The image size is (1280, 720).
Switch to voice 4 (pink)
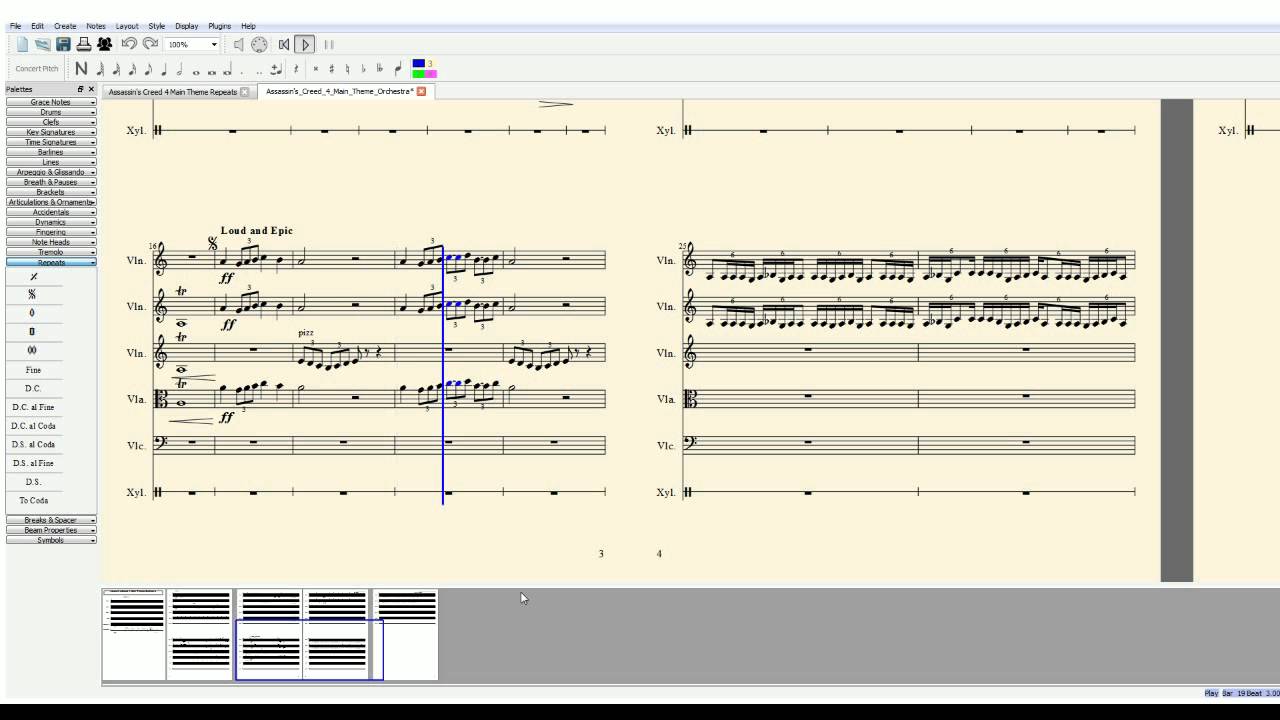431,73
